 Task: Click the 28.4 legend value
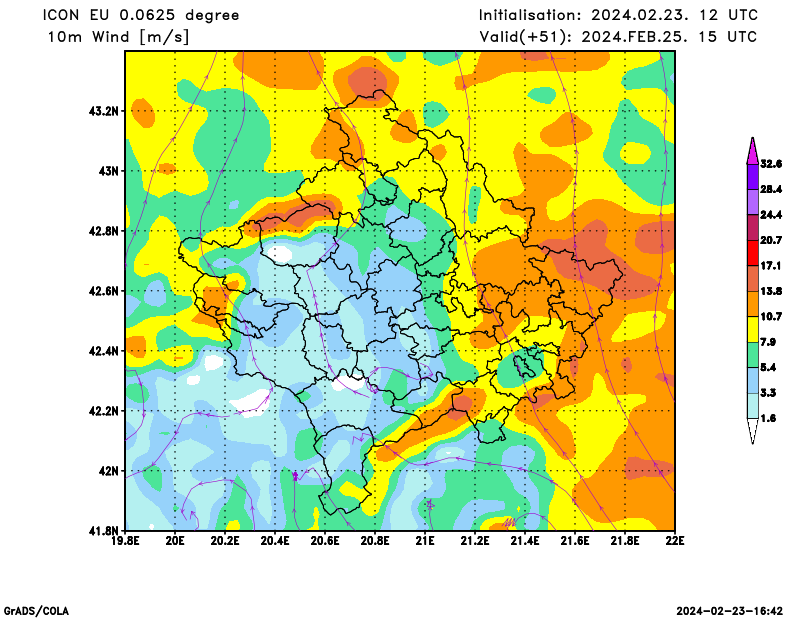(x=771, y=189)
